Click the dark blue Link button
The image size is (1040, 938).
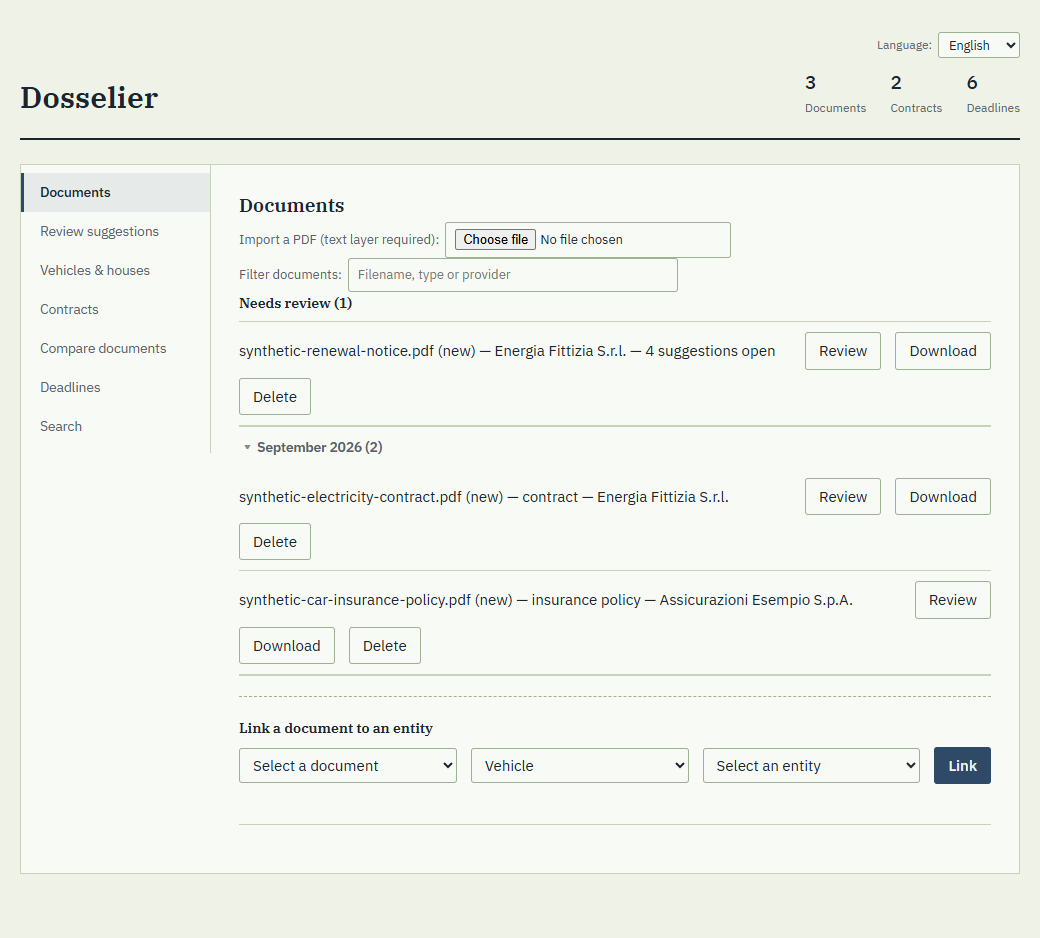(x=962, y=766)
